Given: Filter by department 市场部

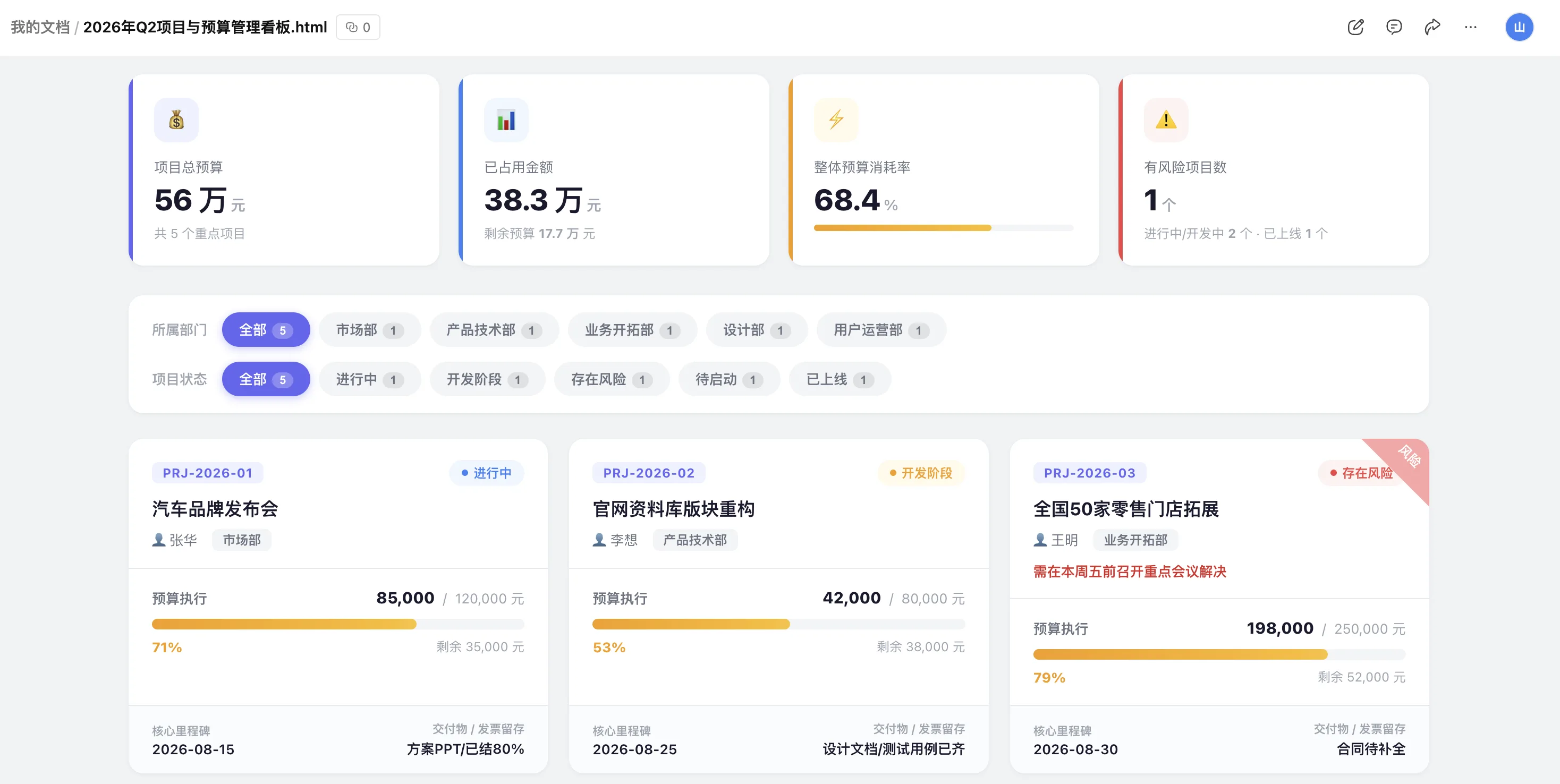Looking at the screenshot, I should pyautogui.click(x=369, y=330).
